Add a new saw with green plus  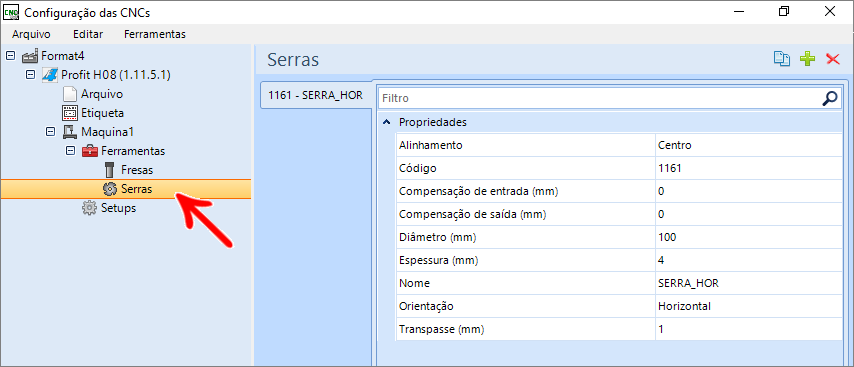(x=807, y=59)
